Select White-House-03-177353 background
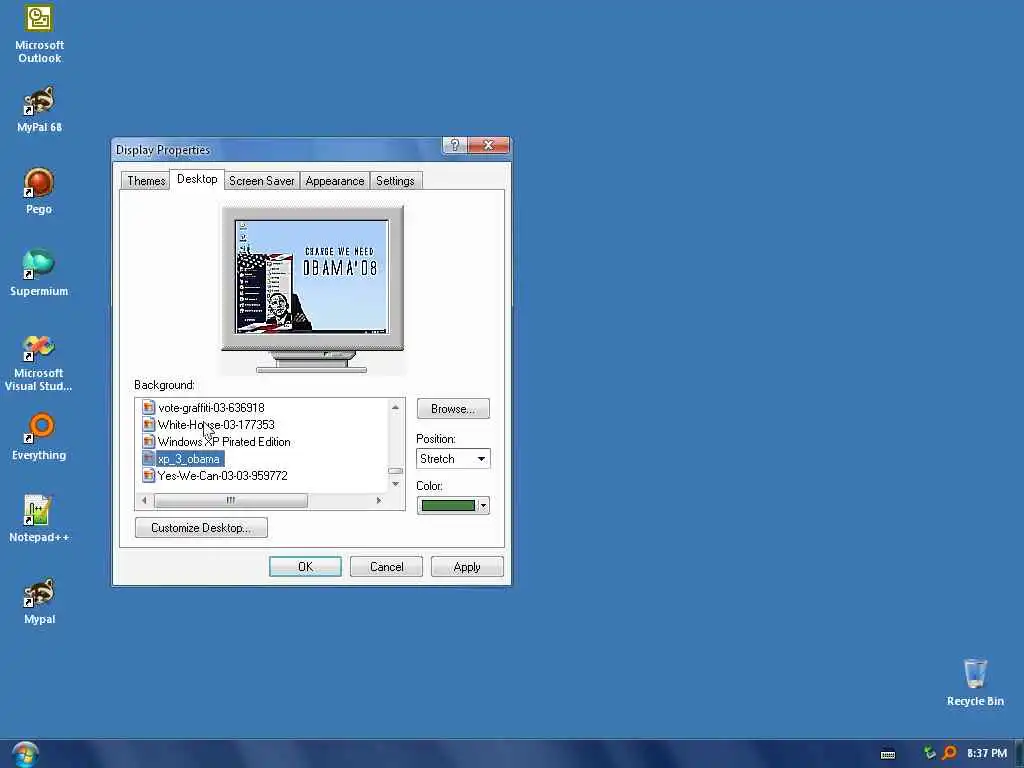Image resolution: width=1024 pixels, height=768 pixels. [x=216, y=424]
